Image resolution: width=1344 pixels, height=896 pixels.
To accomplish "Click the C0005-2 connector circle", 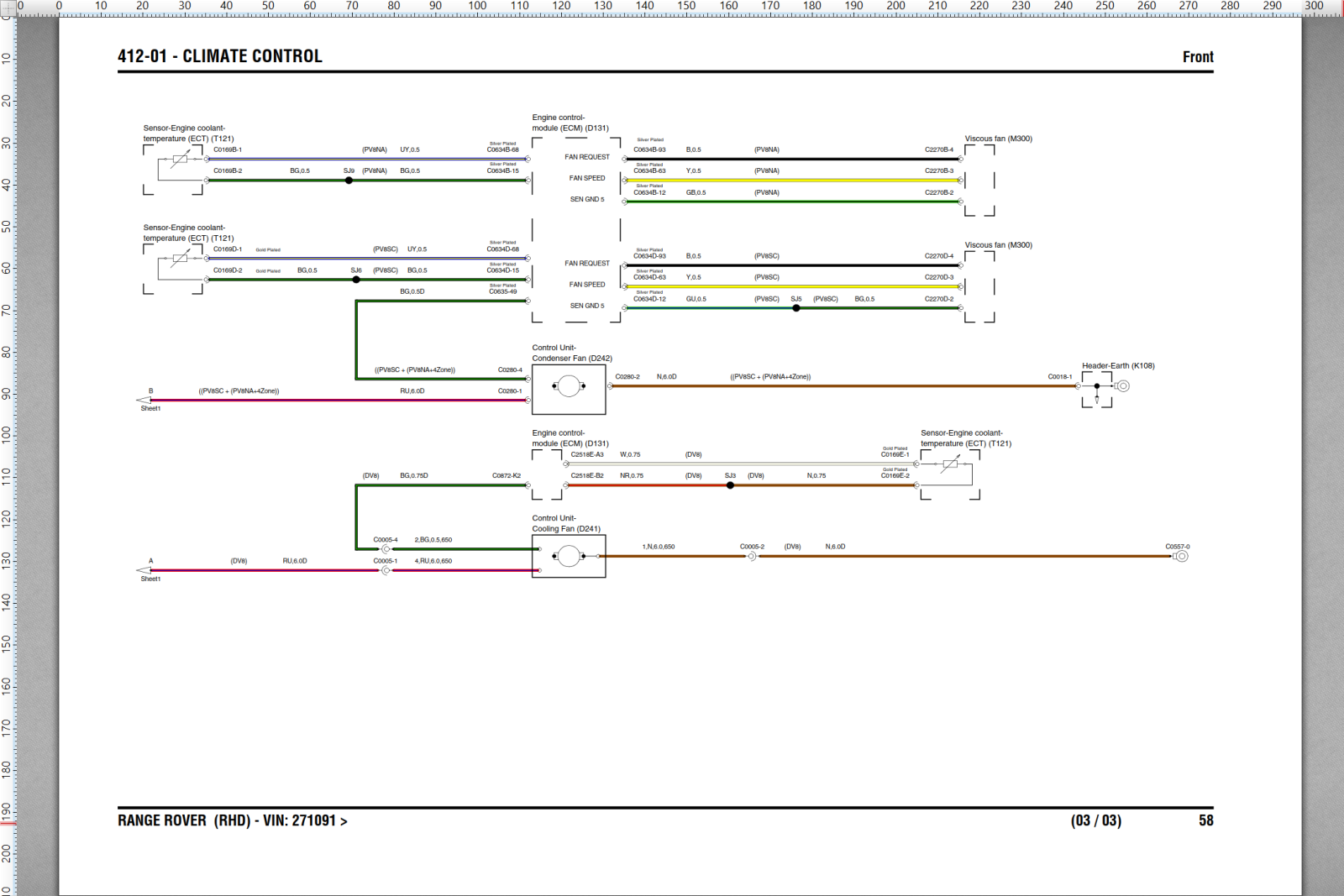I will pyautogui.click(x=752, y=556).
